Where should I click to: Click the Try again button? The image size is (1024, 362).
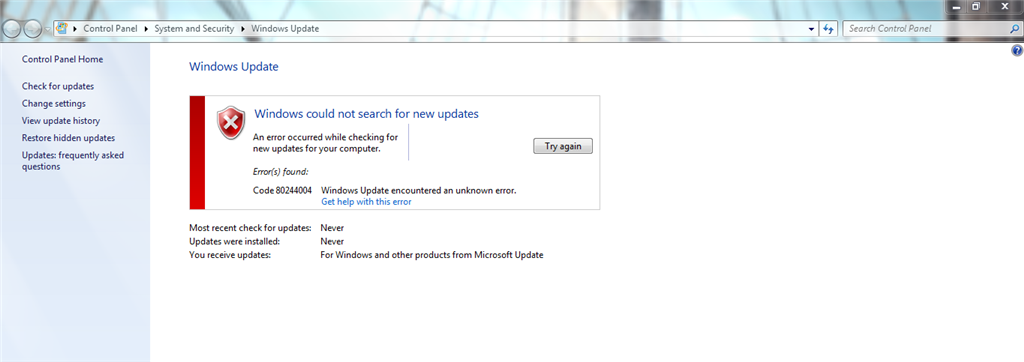point(563,146)
